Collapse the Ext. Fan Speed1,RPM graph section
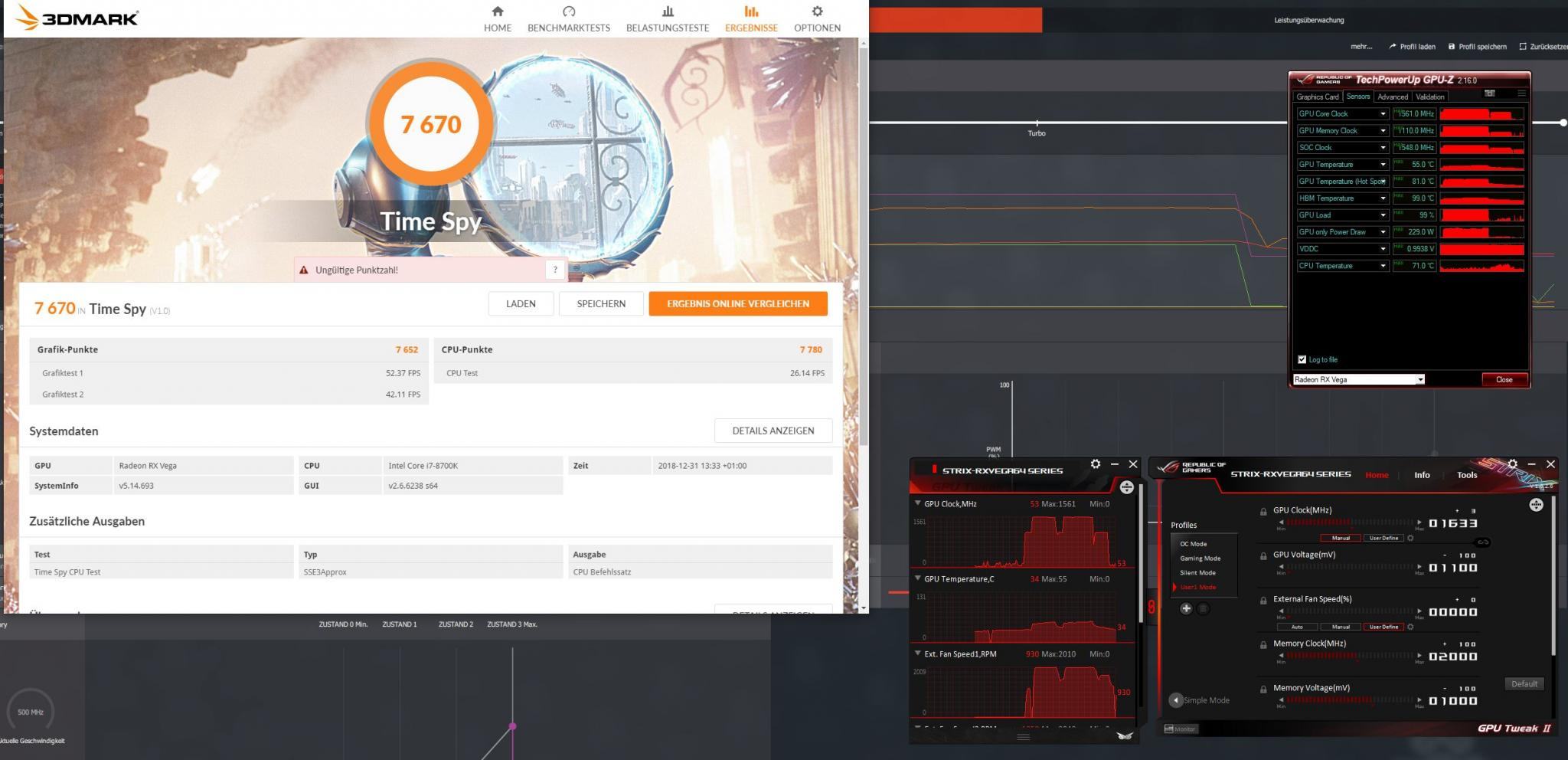 coord(917,654)
